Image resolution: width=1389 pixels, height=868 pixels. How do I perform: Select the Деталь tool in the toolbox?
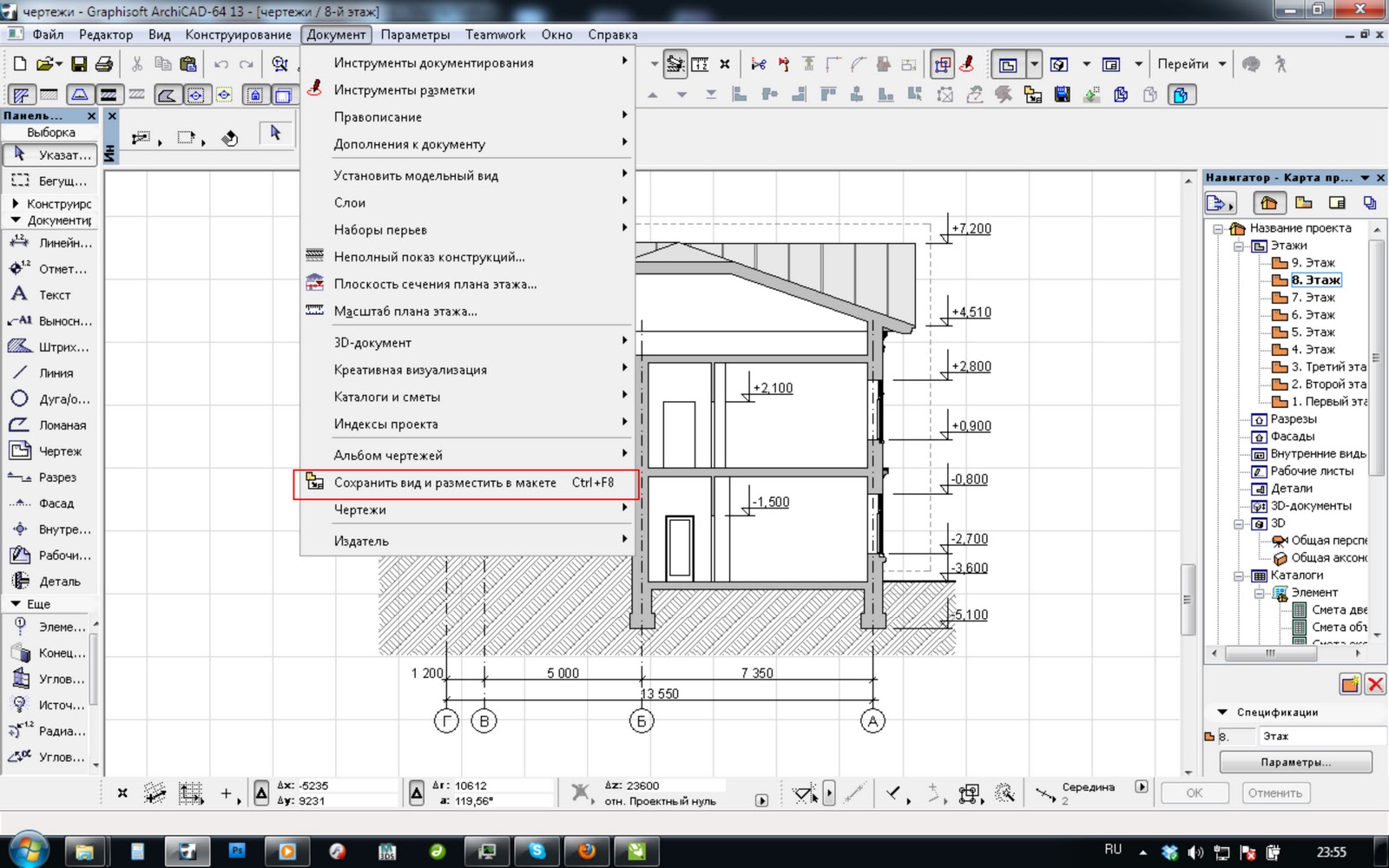[x=51, y=582]
